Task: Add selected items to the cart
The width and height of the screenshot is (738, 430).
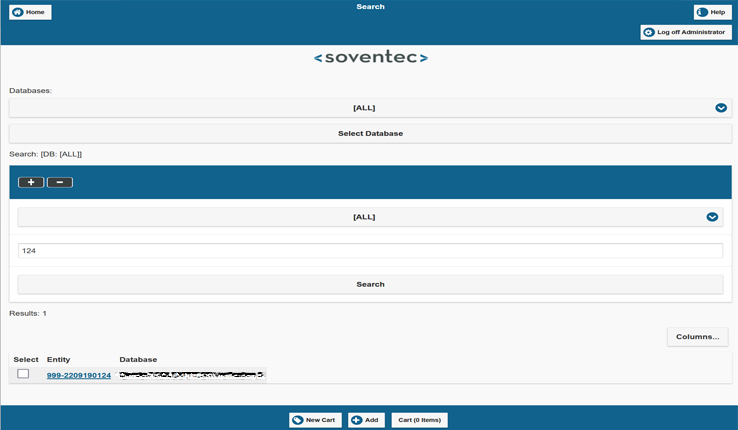Action: [366, 420]
